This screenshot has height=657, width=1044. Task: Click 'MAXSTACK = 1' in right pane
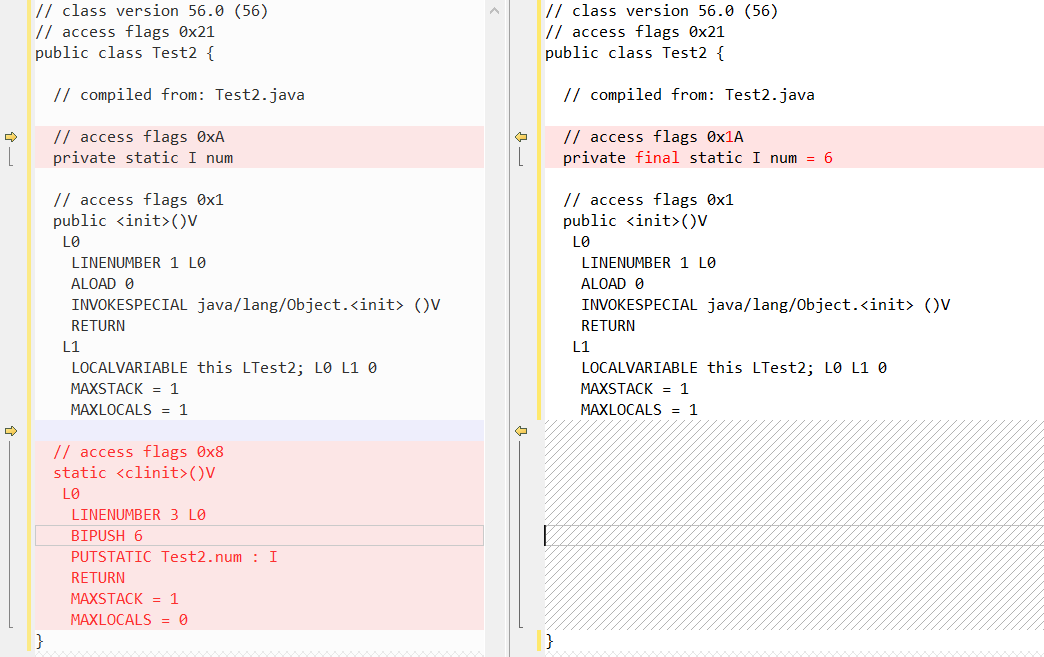635,389
